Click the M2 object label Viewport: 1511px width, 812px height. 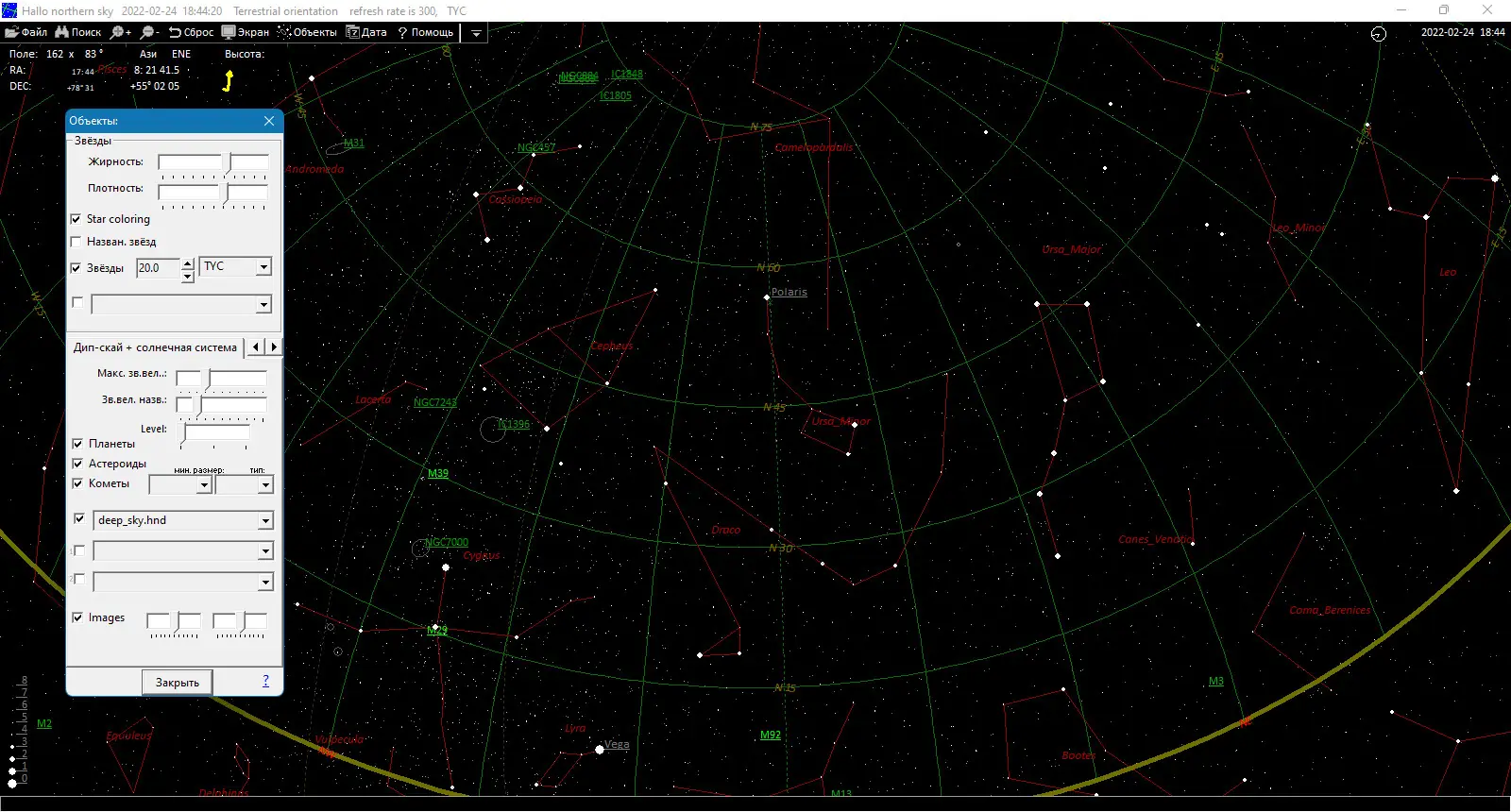[x=44, y=724]
